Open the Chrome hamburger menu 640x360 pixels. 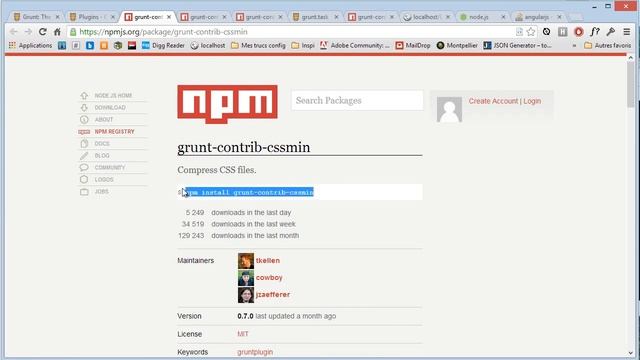tap(627, 32)
